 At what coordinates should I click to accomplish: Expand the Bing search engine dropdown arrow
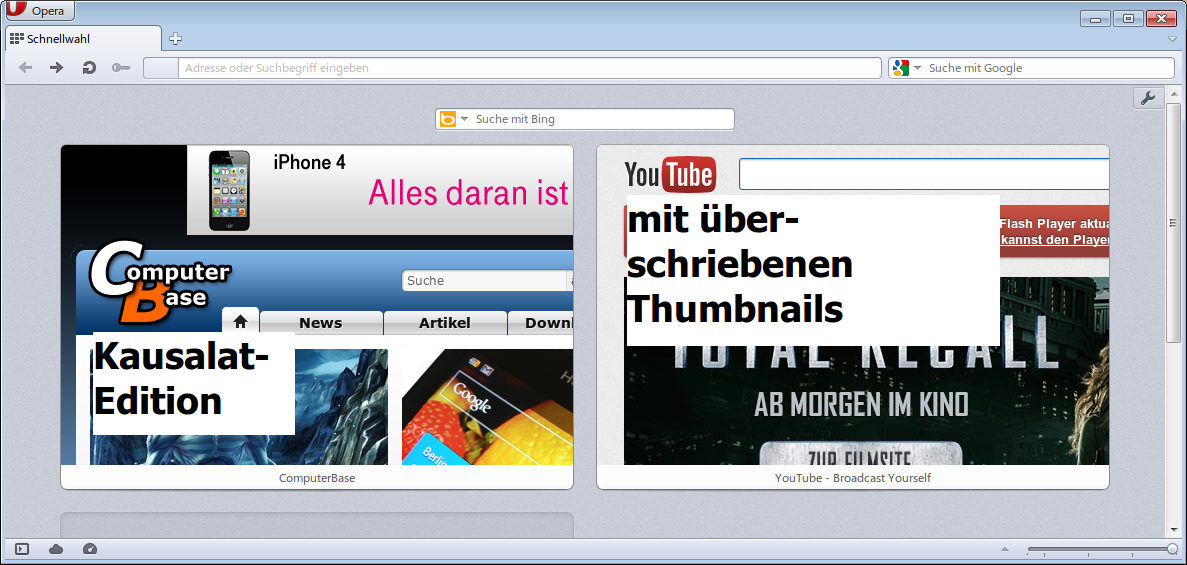pos(465,120)
